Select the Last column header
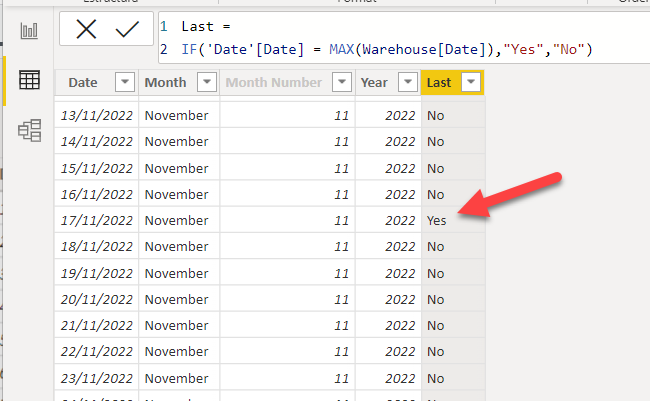This screenshot has width=650, height=401. click(439, 83)
